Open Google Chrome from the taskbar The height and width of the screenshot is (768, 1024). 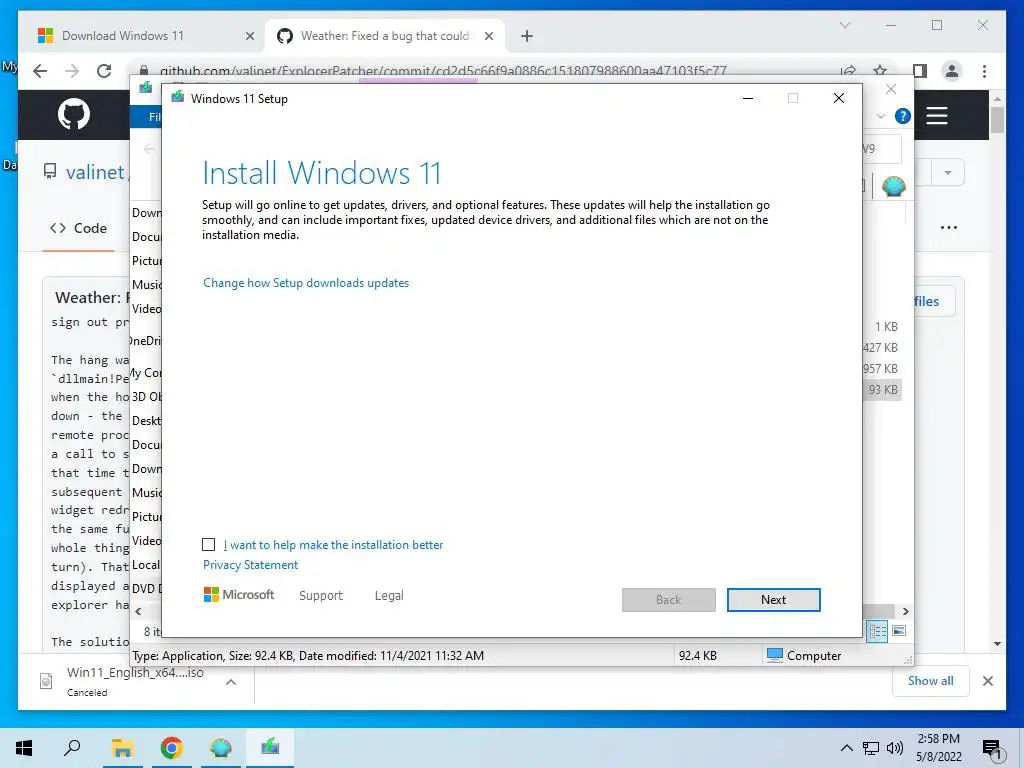(171, 748)
